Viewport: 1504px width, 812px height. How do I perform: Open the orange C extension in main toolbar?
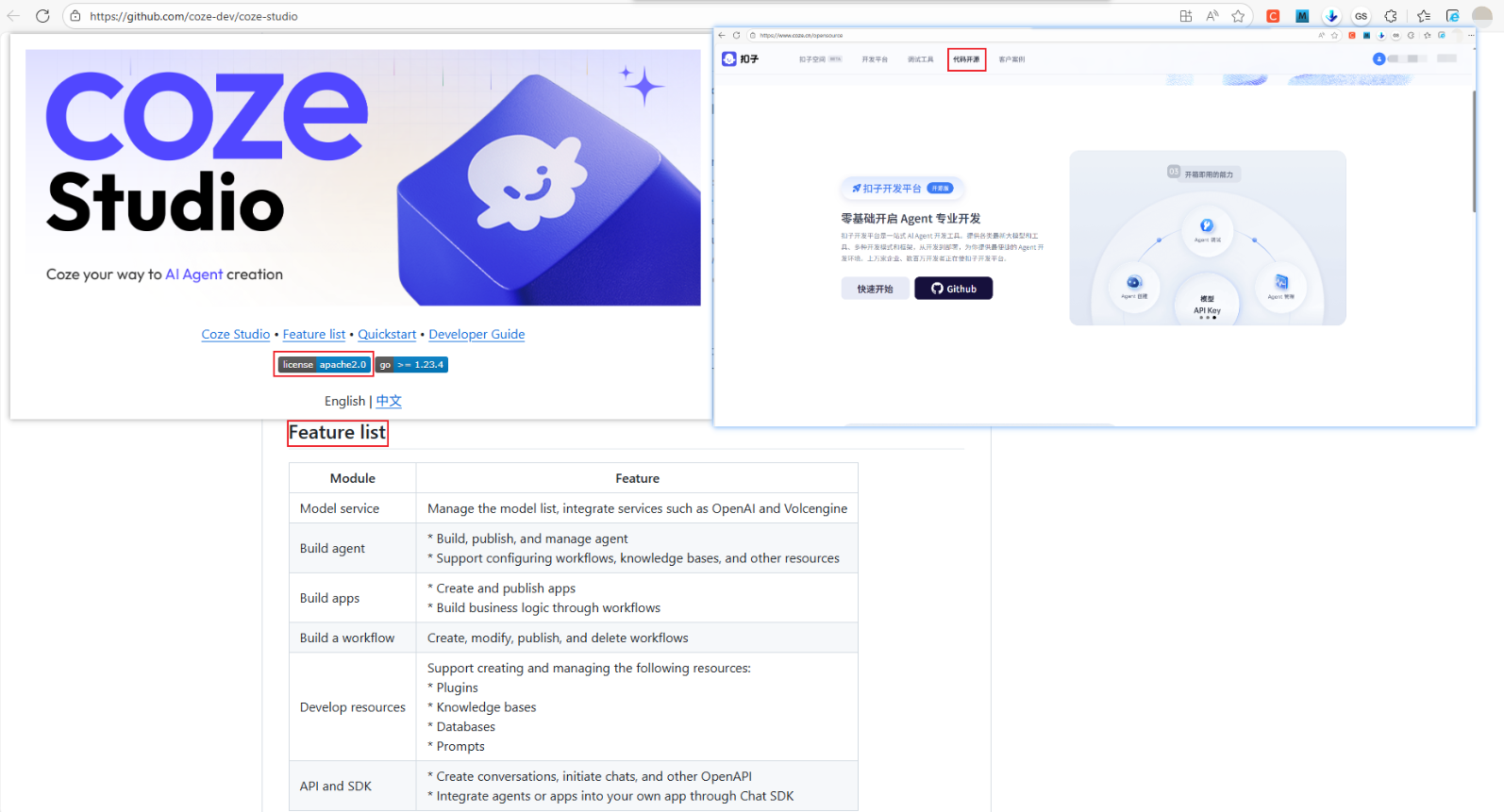1273,16
